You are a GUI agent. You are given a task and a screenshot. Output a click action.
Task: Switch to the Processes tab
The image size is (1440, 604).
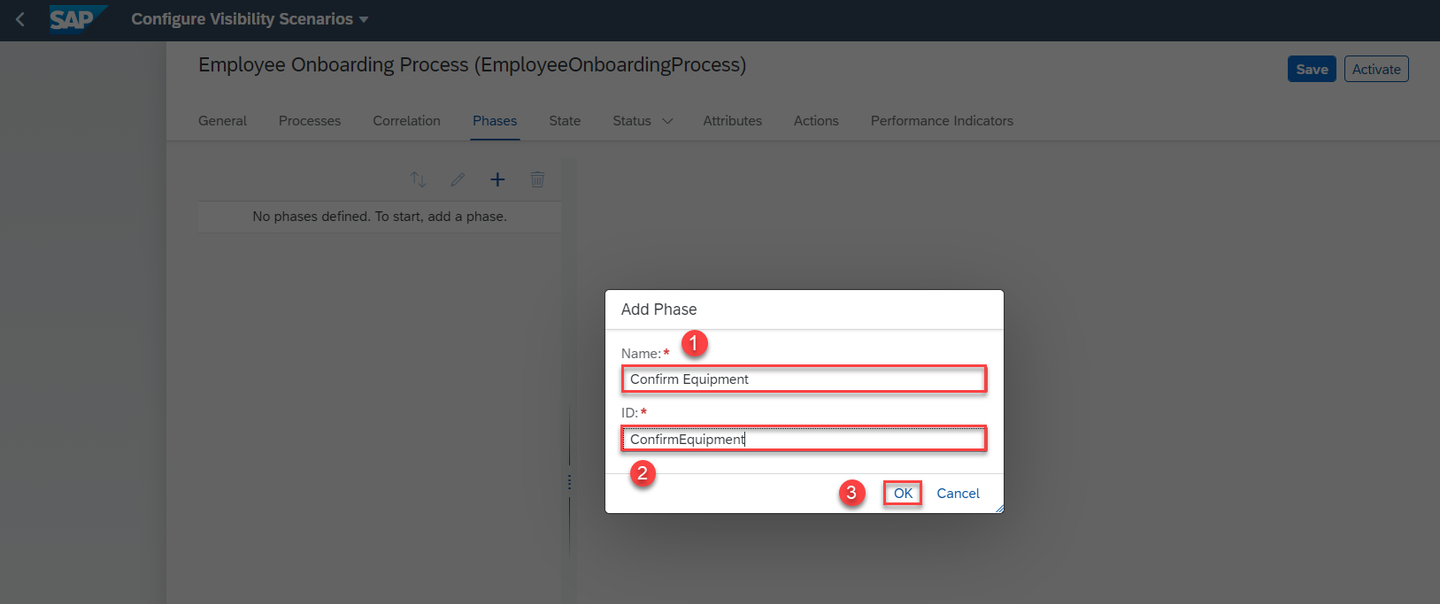[310, 121]
